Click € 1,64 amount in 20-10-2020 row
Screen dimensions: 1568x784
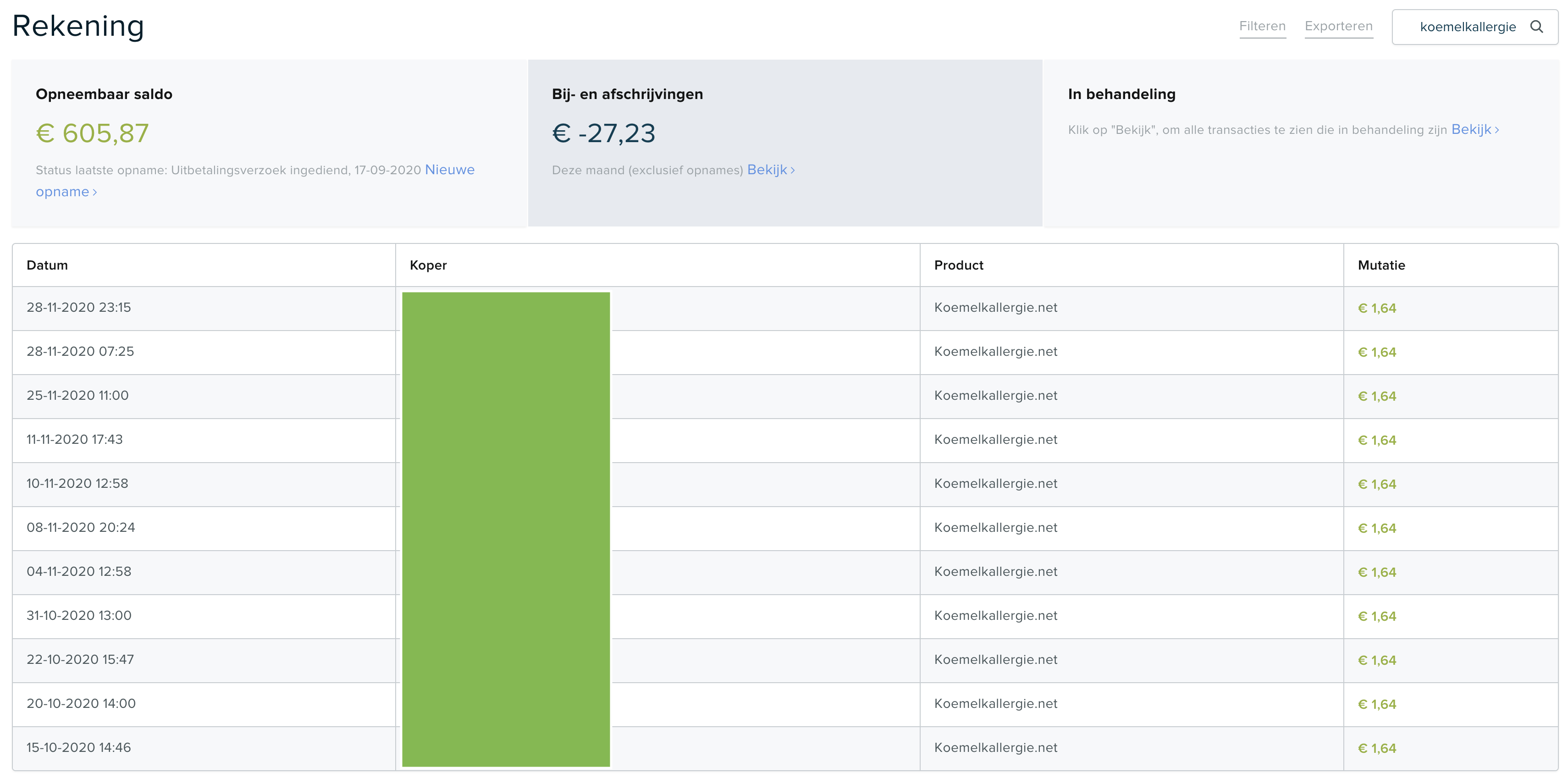click(x=1377, y=704)
